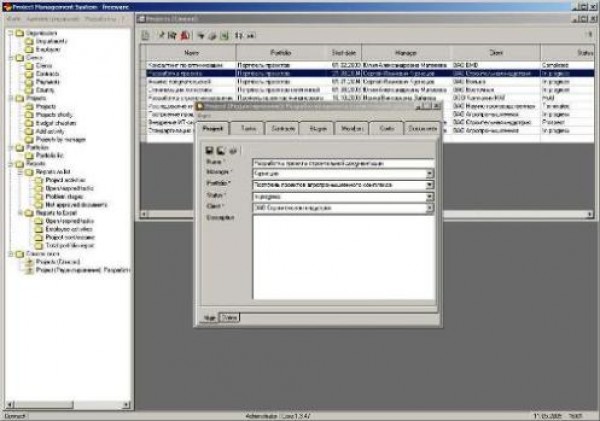Click the print icon in the project dialog
The image size is (600, 421).
pyautogui.click(x=233, y=150)
